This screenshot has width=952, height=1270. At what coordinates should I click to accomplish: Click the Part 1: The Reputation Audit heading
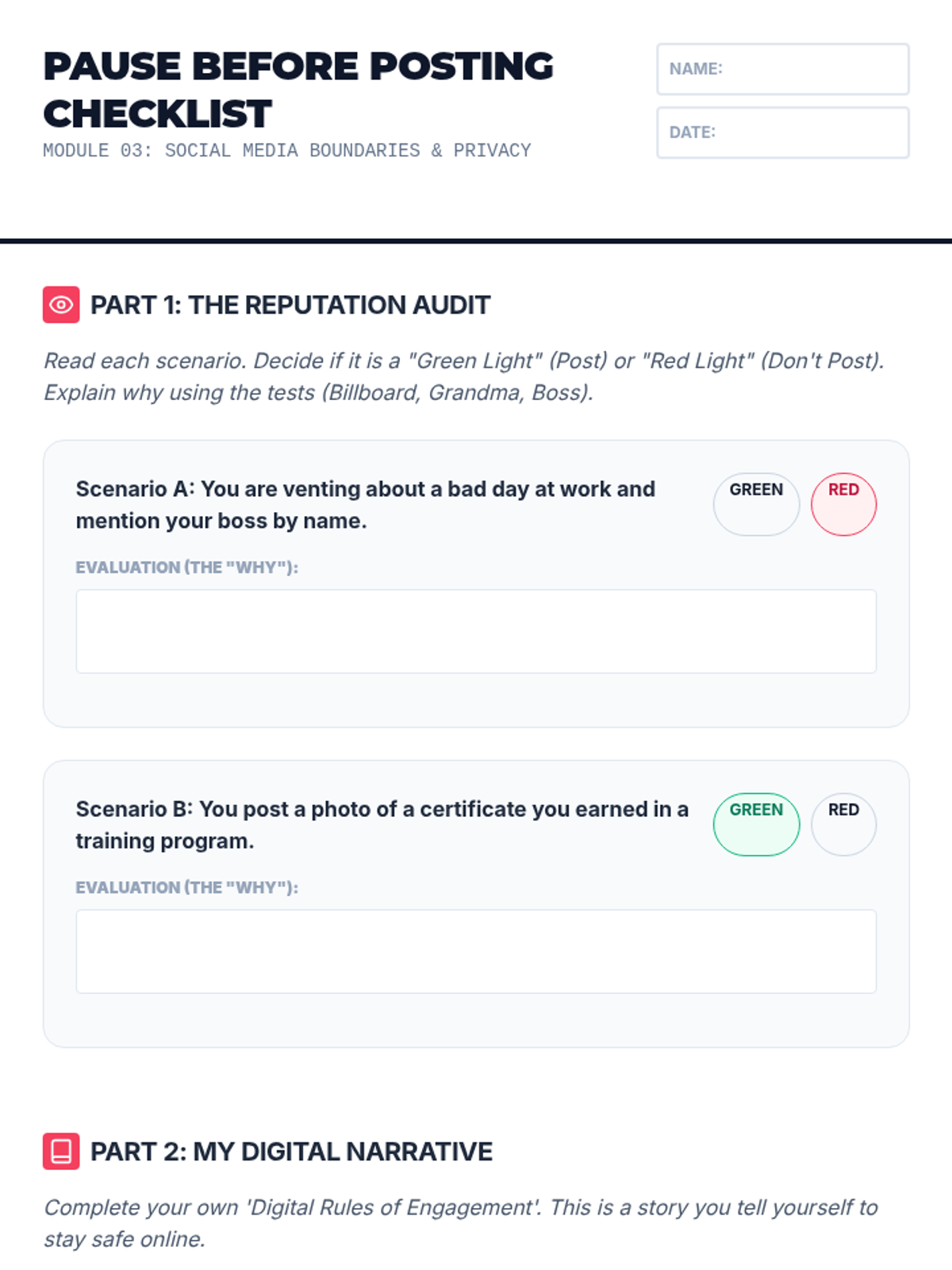tap(290, 305)
